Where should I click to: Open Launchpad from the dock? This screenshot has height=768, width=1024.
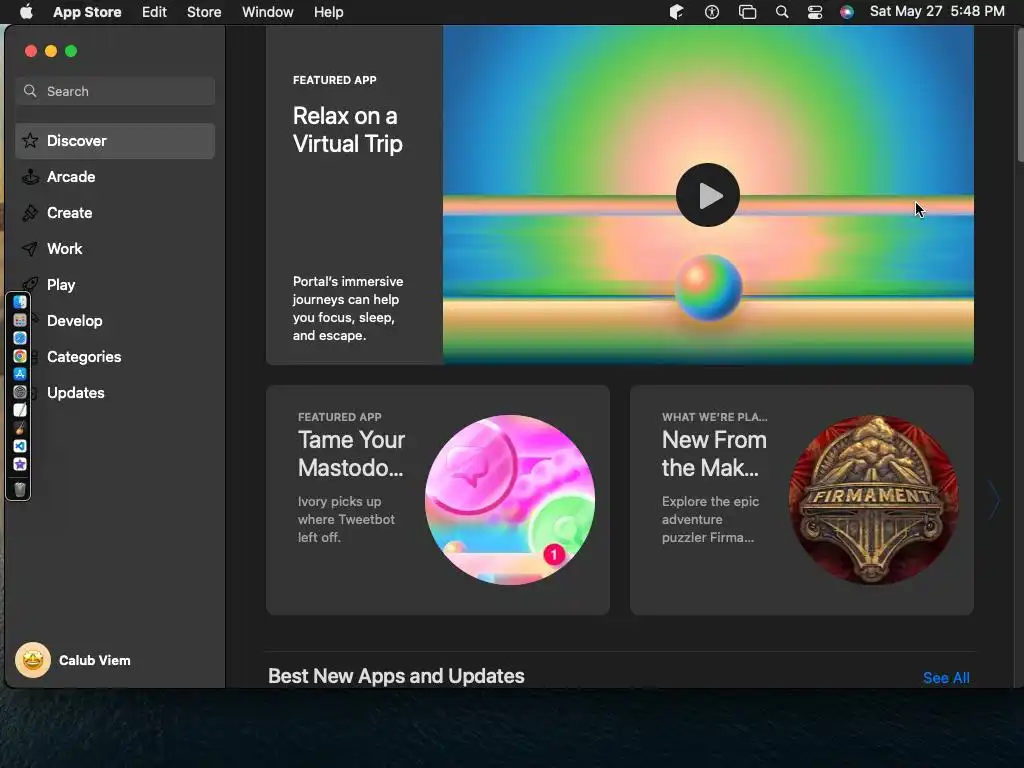[20, 320]
